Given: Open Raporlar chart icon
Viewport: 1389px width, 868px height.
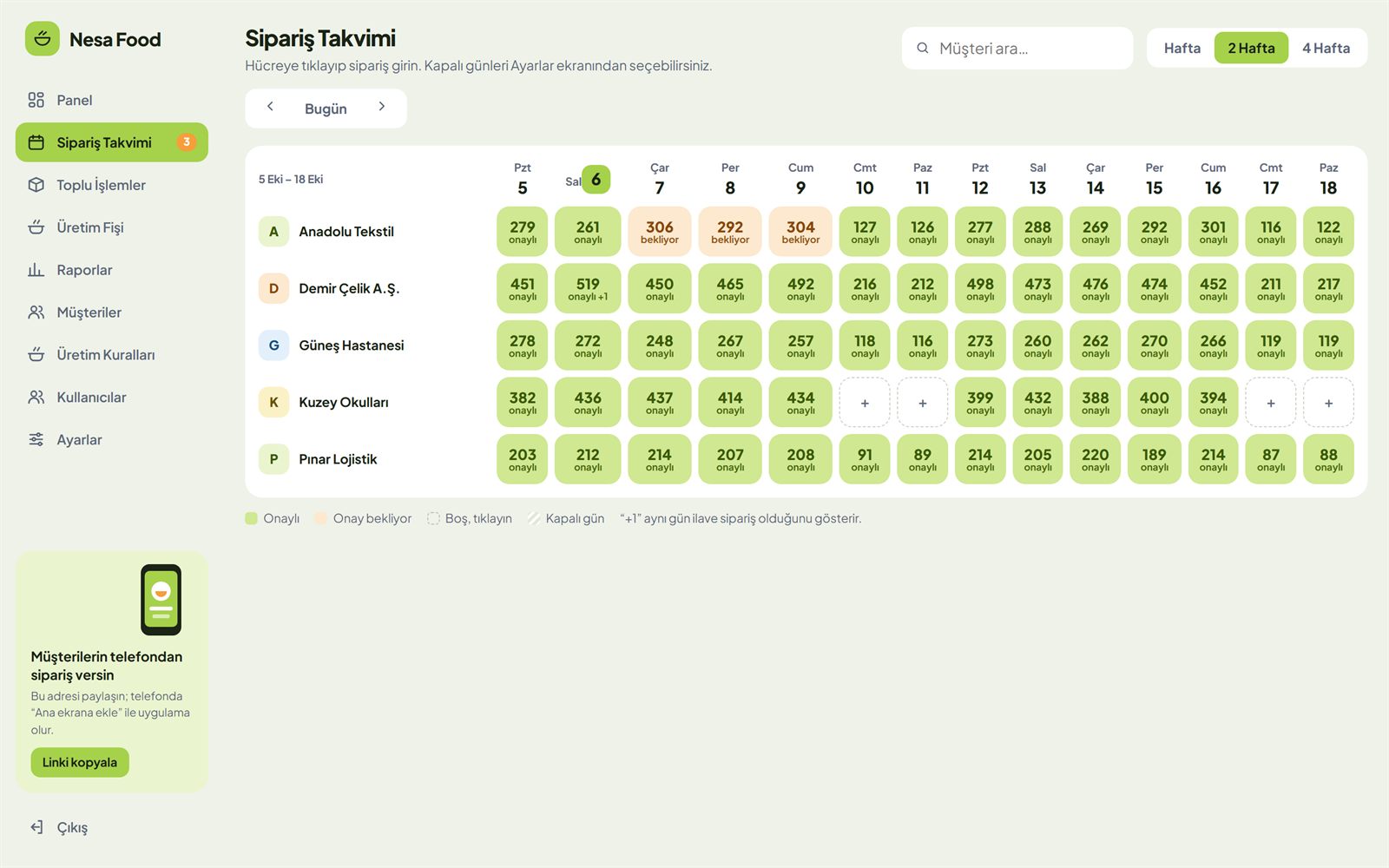Looking at the screenshot, I should 36,270.
